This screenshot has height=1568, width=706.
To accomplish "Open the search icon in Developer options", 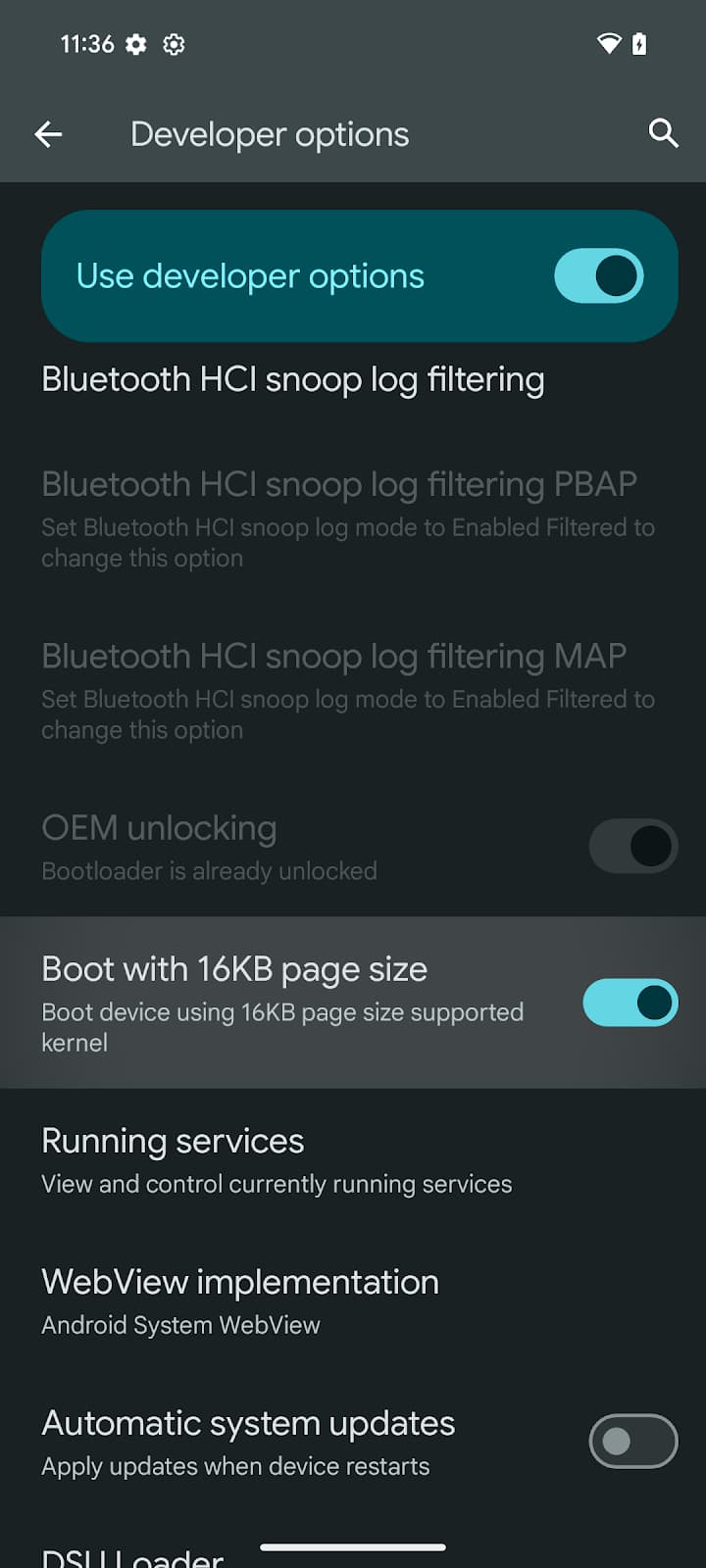I will tap(663, 134).
